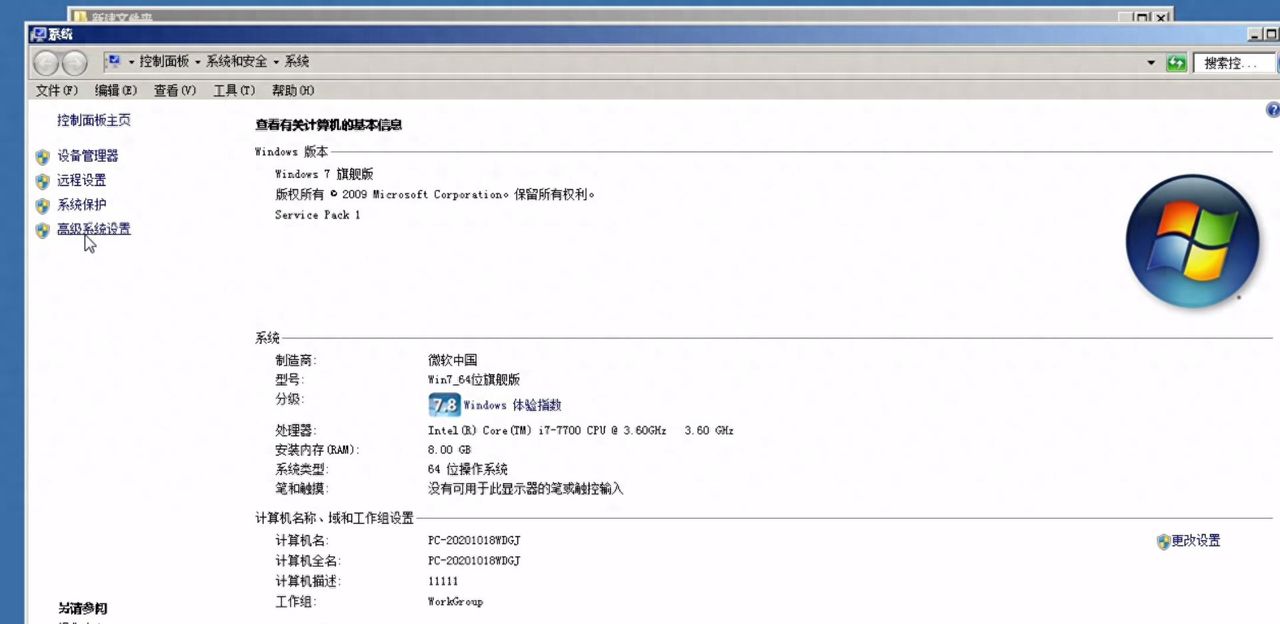Expand the 控制面板 breadcrumb arrow
Viewport: 1280px width, 624px height.
pos(200,62)
